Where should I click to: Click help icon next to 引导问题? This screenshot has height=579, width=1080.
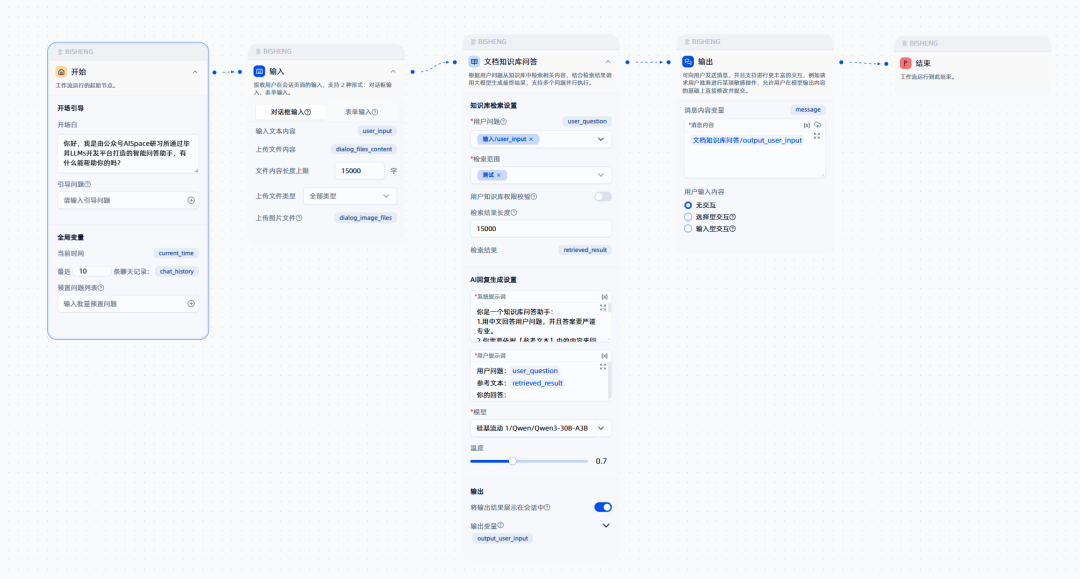point(87,185)
